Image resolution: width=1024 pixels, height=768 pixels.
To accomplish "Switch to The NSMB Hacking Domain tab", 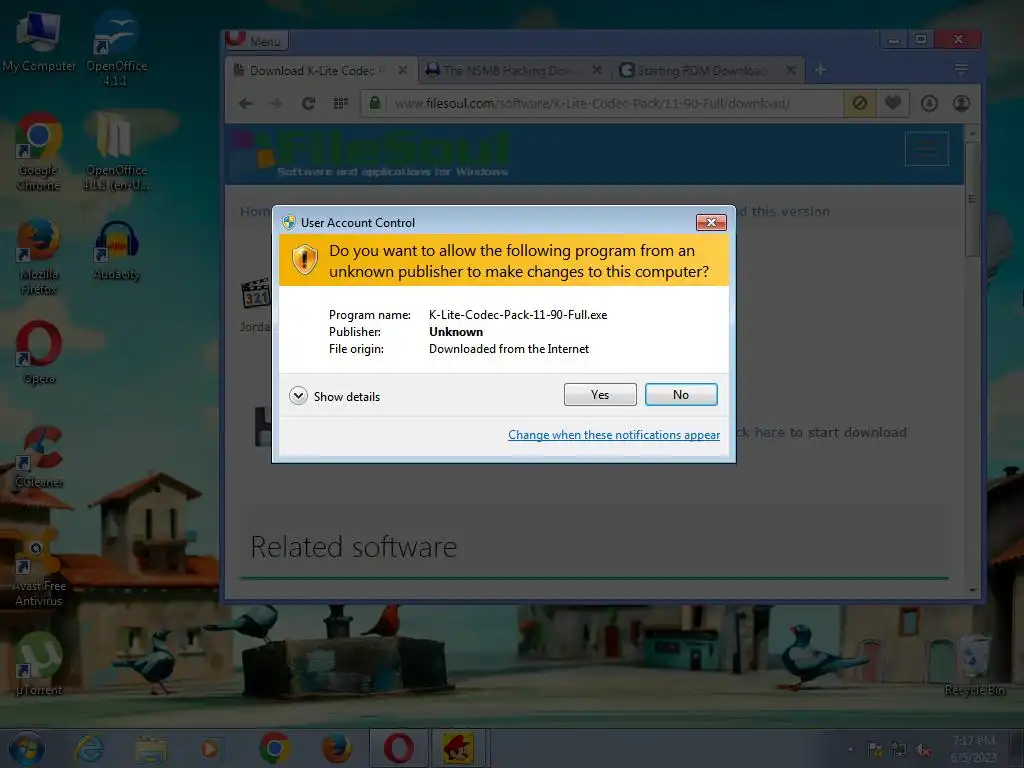I will pyautogui.click(x=509, y=71).
